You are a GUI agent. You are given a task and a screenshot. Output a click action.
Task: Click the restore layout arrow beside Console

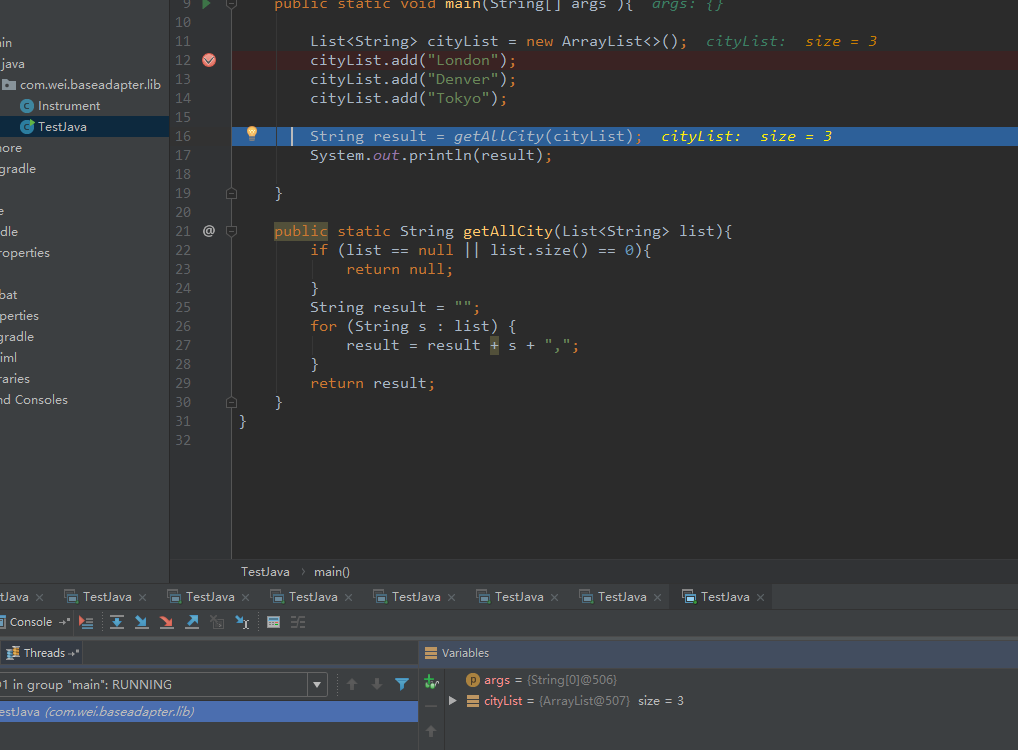click(x=64, y=622)
